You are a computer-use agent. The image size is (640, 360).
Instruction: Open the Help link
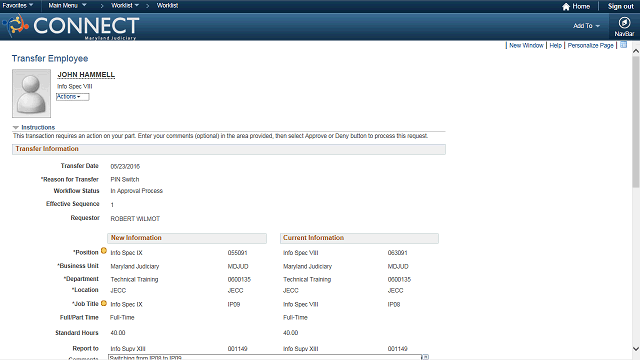click(x=556, y=45)
